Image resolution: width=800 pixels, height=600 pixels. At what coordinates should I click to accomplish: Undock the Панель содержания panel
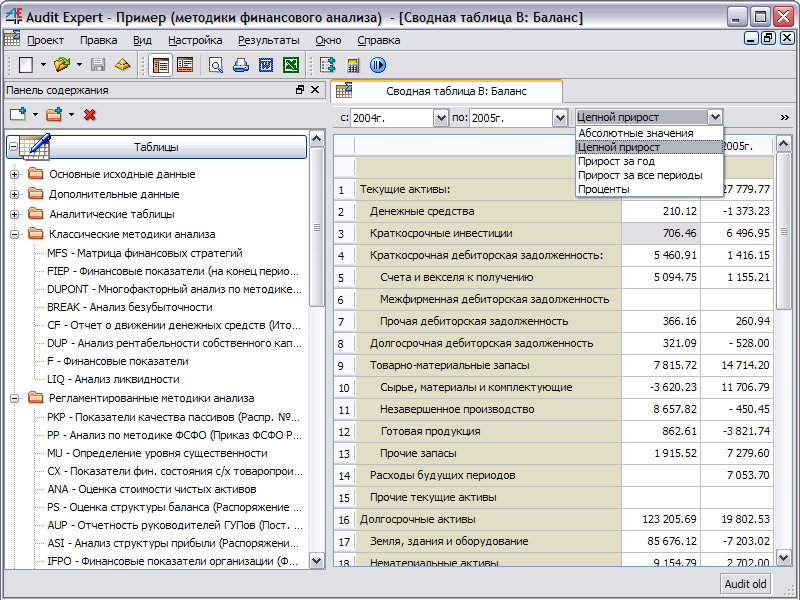300,90
